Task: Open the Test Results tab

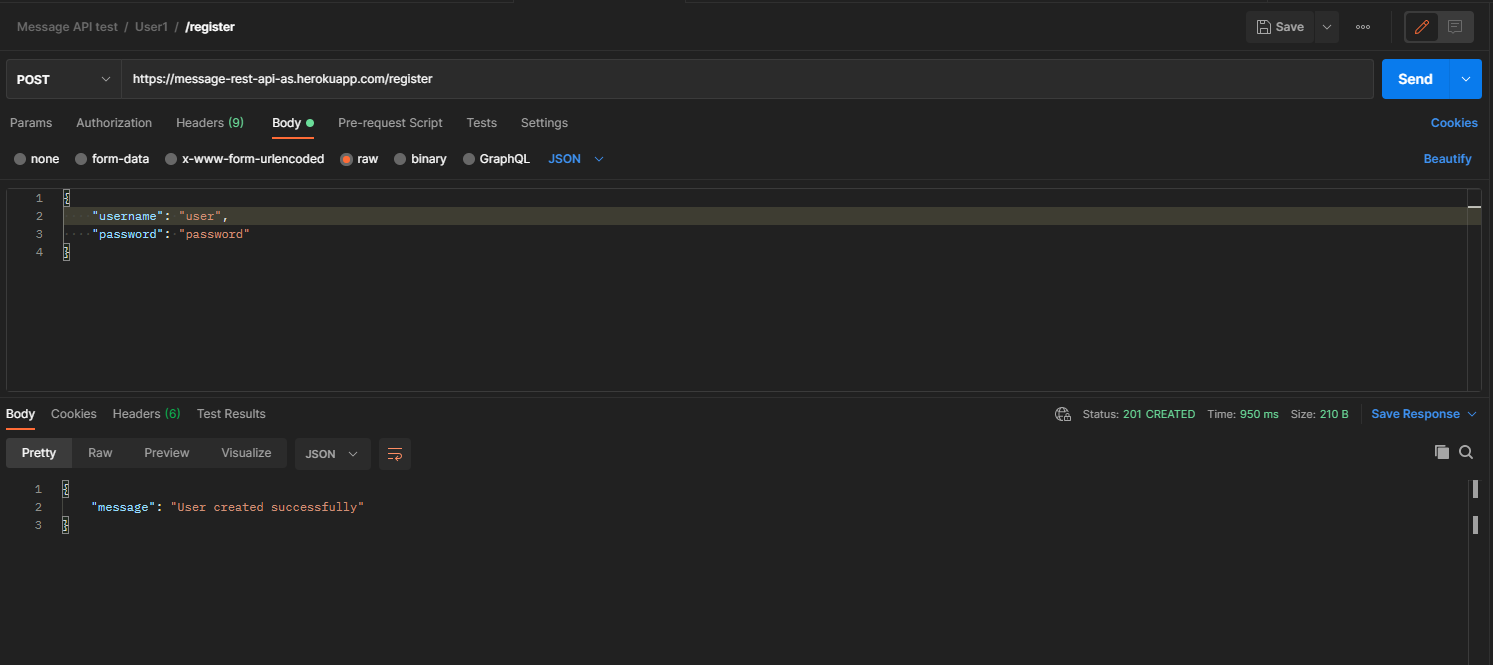Action: click(x=231, y=414)
